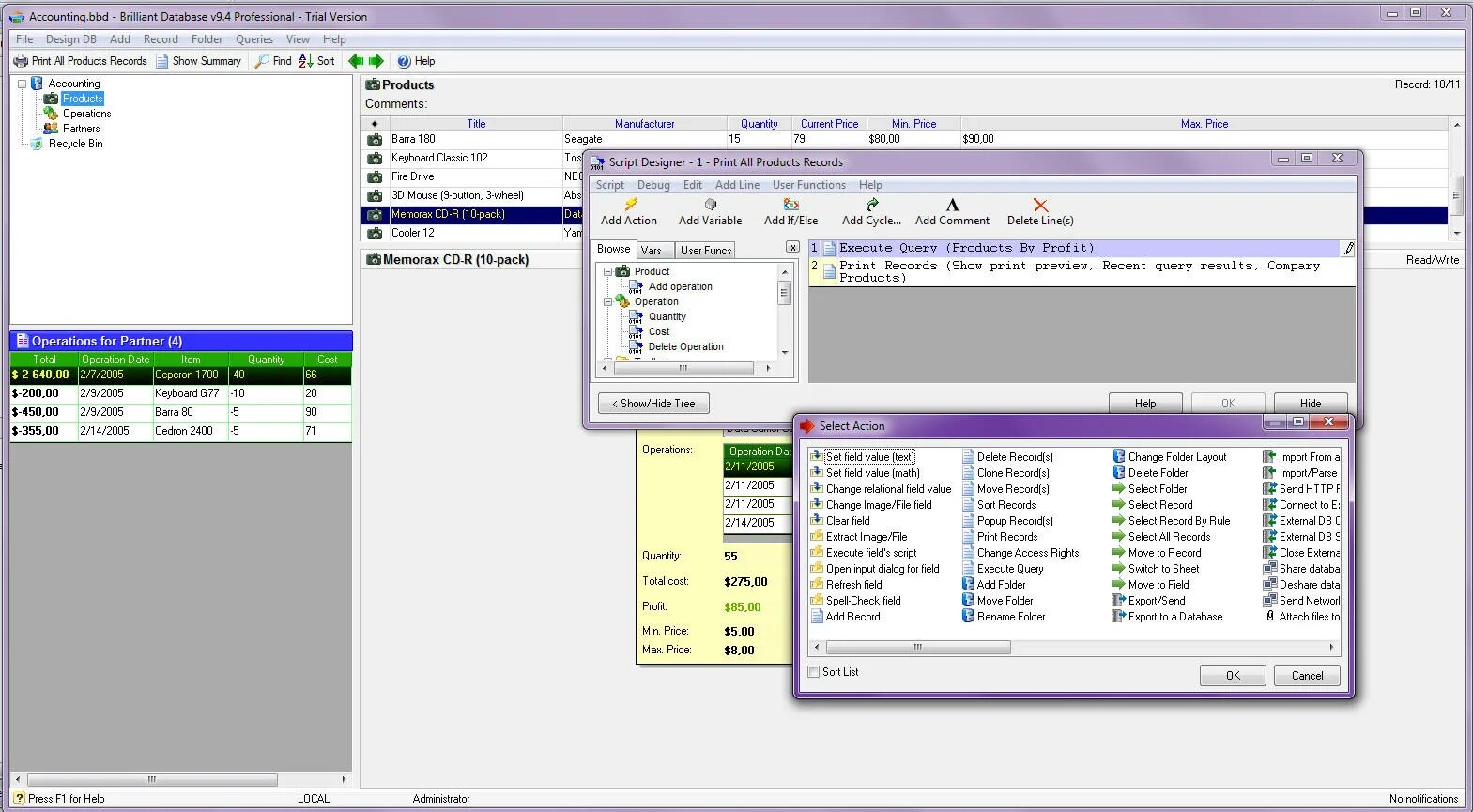Open the Design DB menu
Image resolution: width=1473 pixels, height=812 pixels.
coord(70,39)
